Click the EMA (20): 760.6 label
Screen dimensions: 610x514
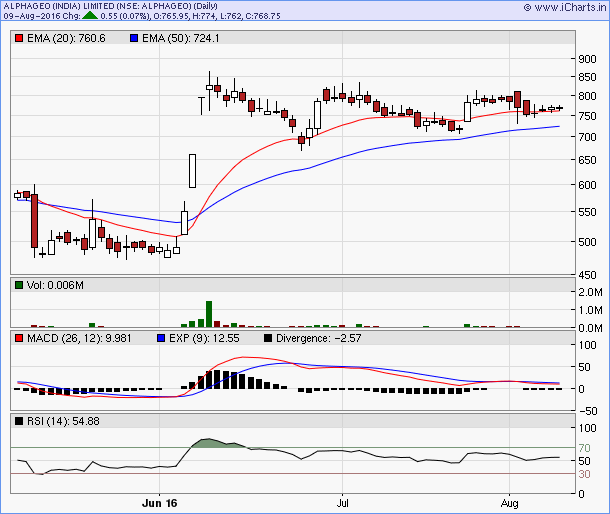(66, 38)
